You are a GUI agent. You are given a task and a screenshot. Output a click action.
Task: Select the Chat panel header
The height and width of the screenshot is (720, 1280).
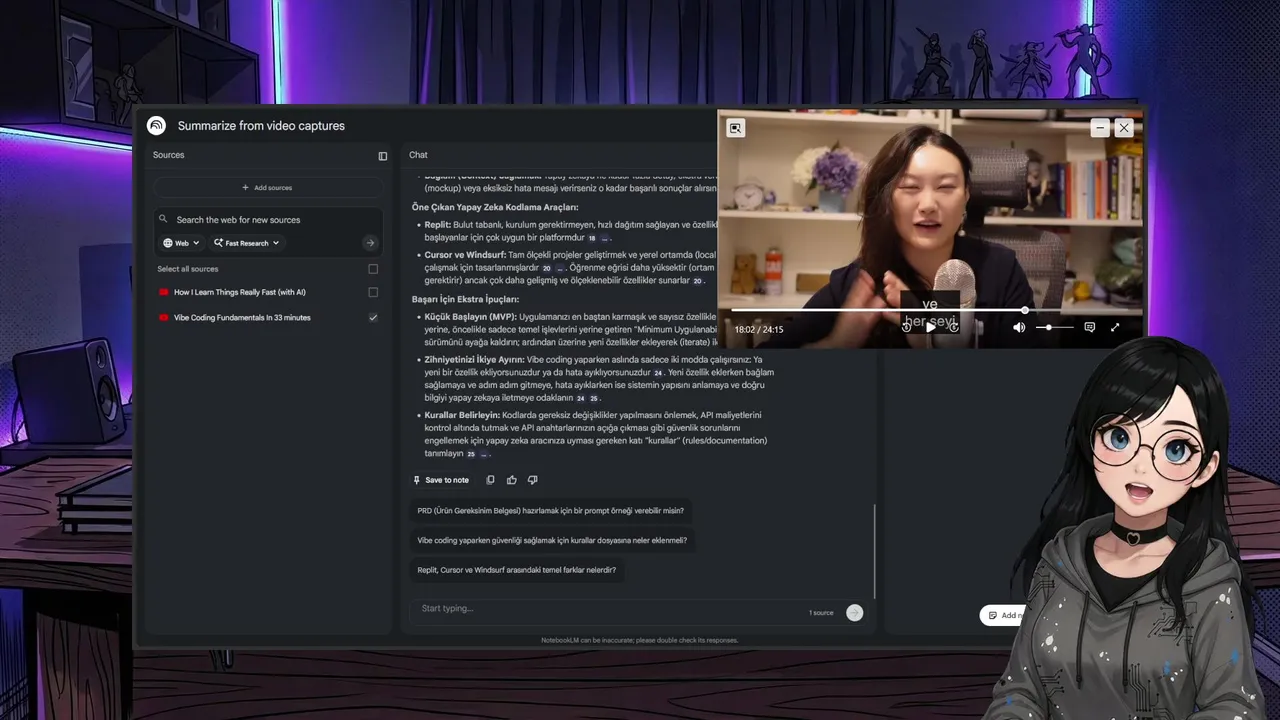[418, 155]
